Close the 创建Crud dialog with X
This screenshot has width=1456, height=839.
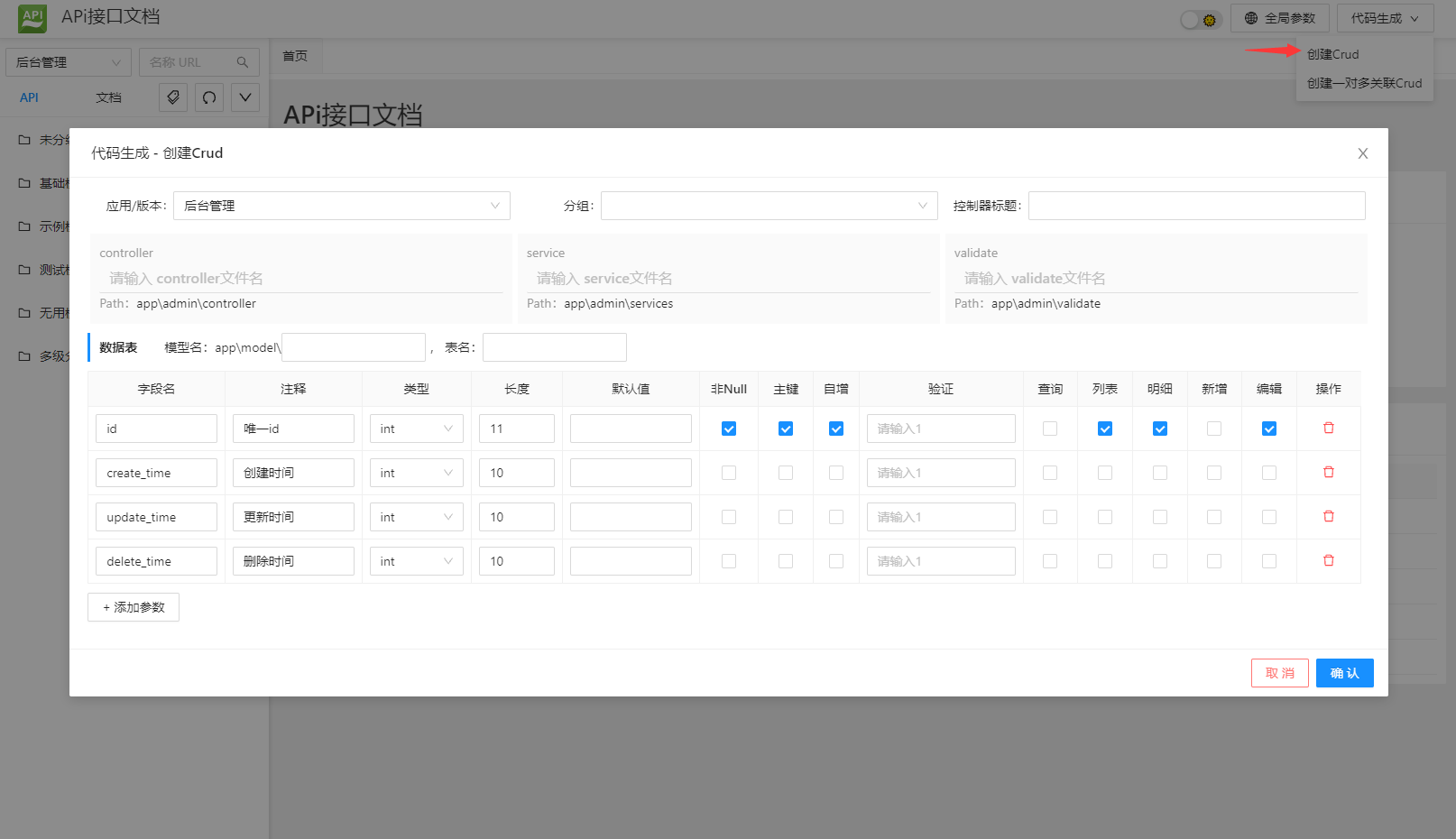coord(1362,153)
